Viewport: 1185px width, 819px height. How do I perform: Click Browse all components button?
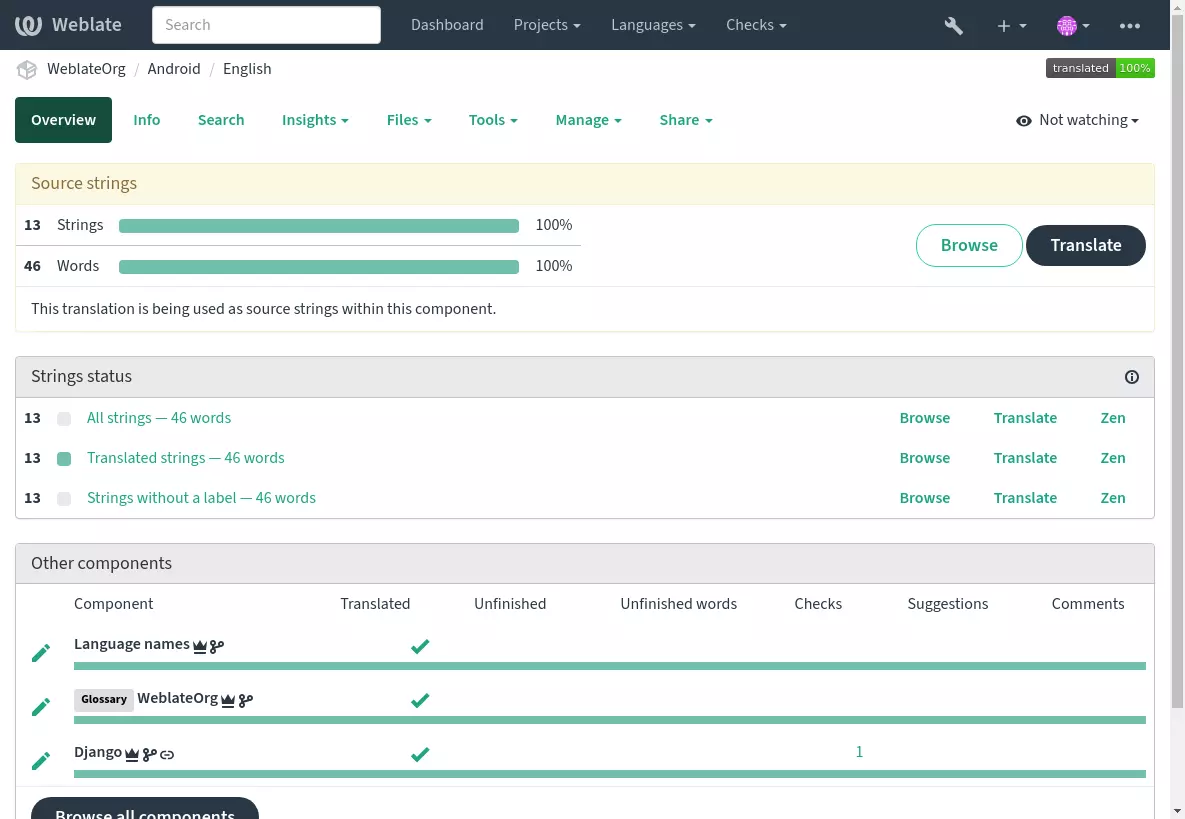(x=145, y=809)
